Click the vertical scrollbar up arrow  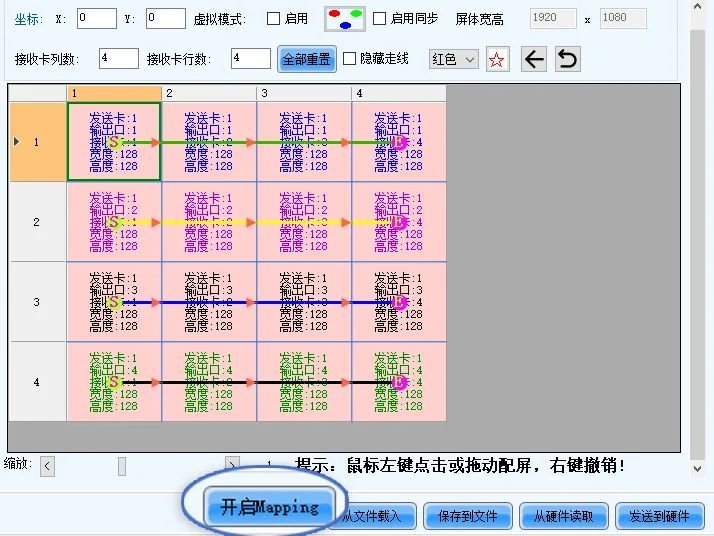coord(698,7)
